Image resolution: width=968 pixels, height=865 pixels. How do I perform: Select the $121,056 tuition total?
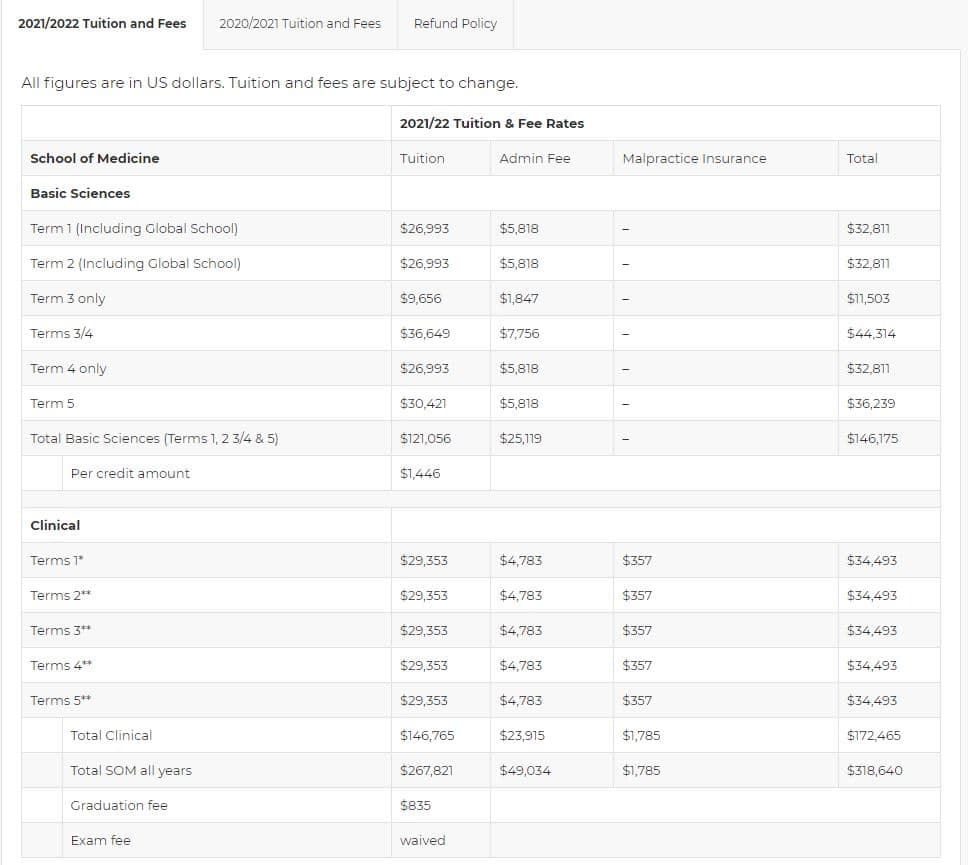[x=425, y=438]
